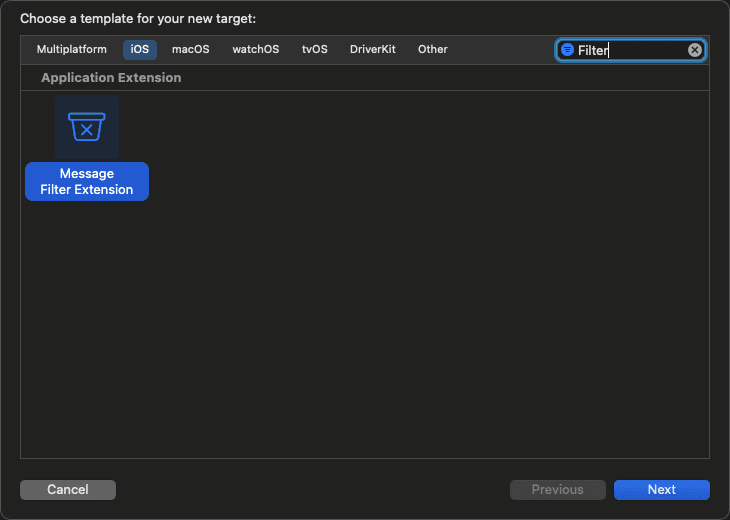Clear the Filter search text
The image size is (730, 520).
click(695, 50)
